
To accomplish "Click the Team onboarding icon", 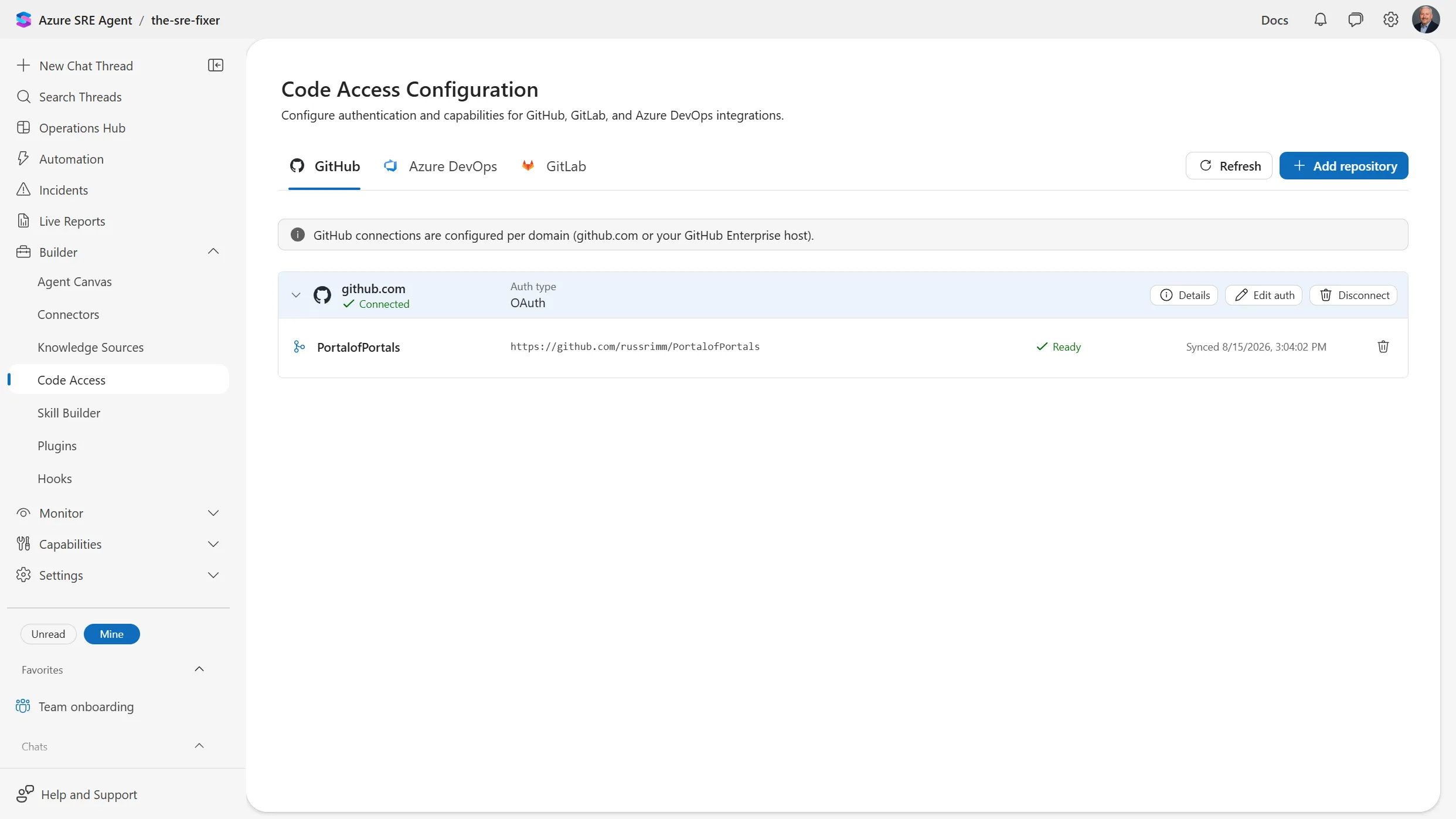I will click(23, 706).
